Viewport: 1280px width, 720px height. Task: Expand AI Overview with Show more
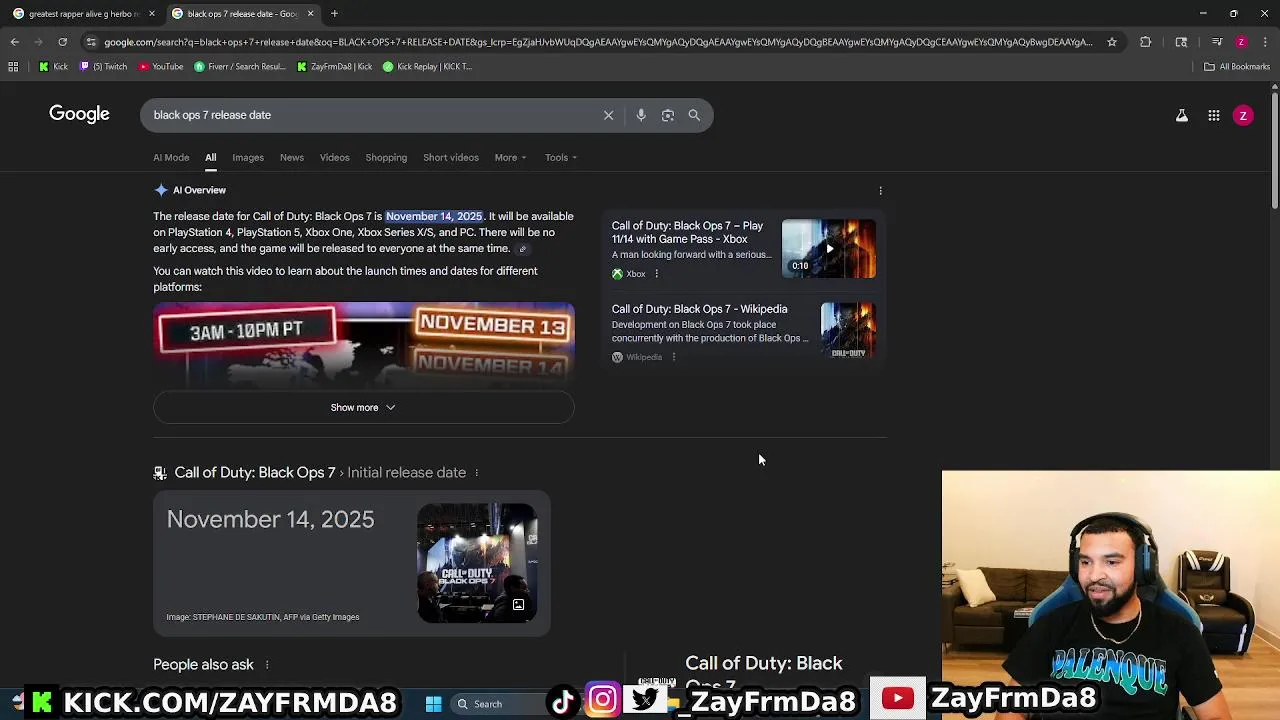[x=364, y=408]
